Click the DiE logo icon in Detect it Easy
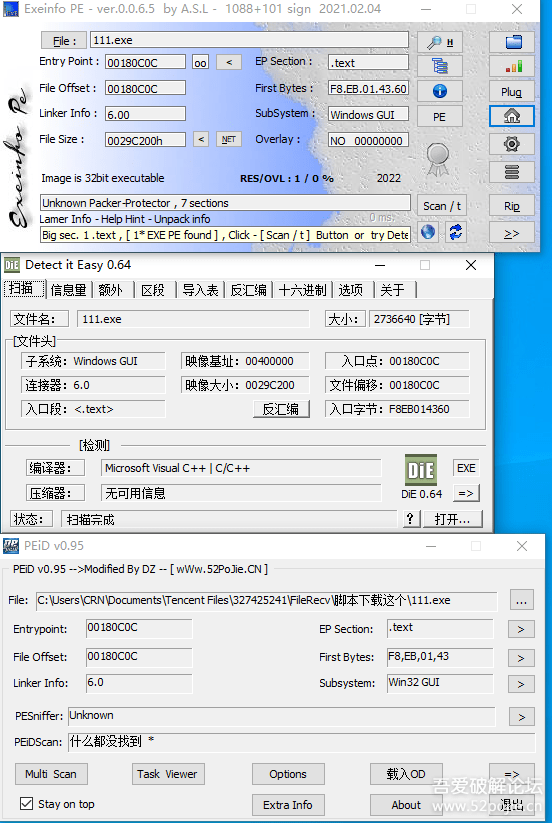Image resolution: width=552 pixels, height=823 pixels. point(421,469)
